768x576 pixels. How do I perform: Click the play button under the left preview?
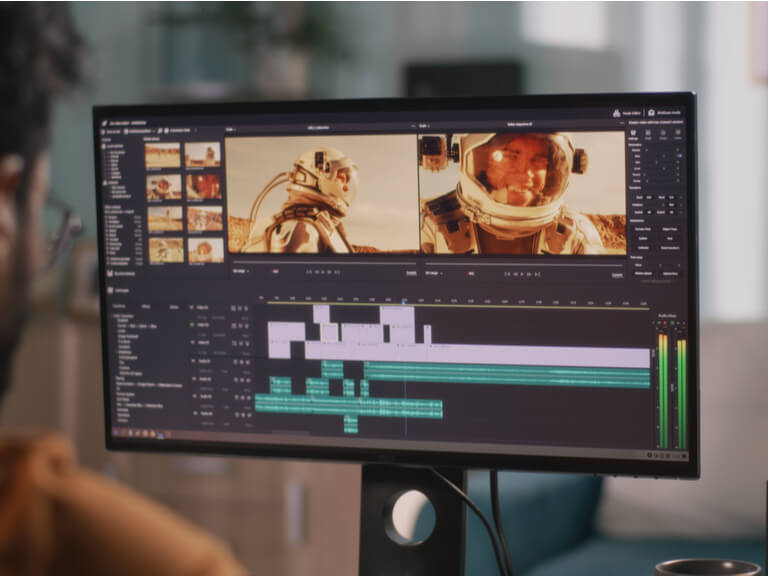(324, 271)
